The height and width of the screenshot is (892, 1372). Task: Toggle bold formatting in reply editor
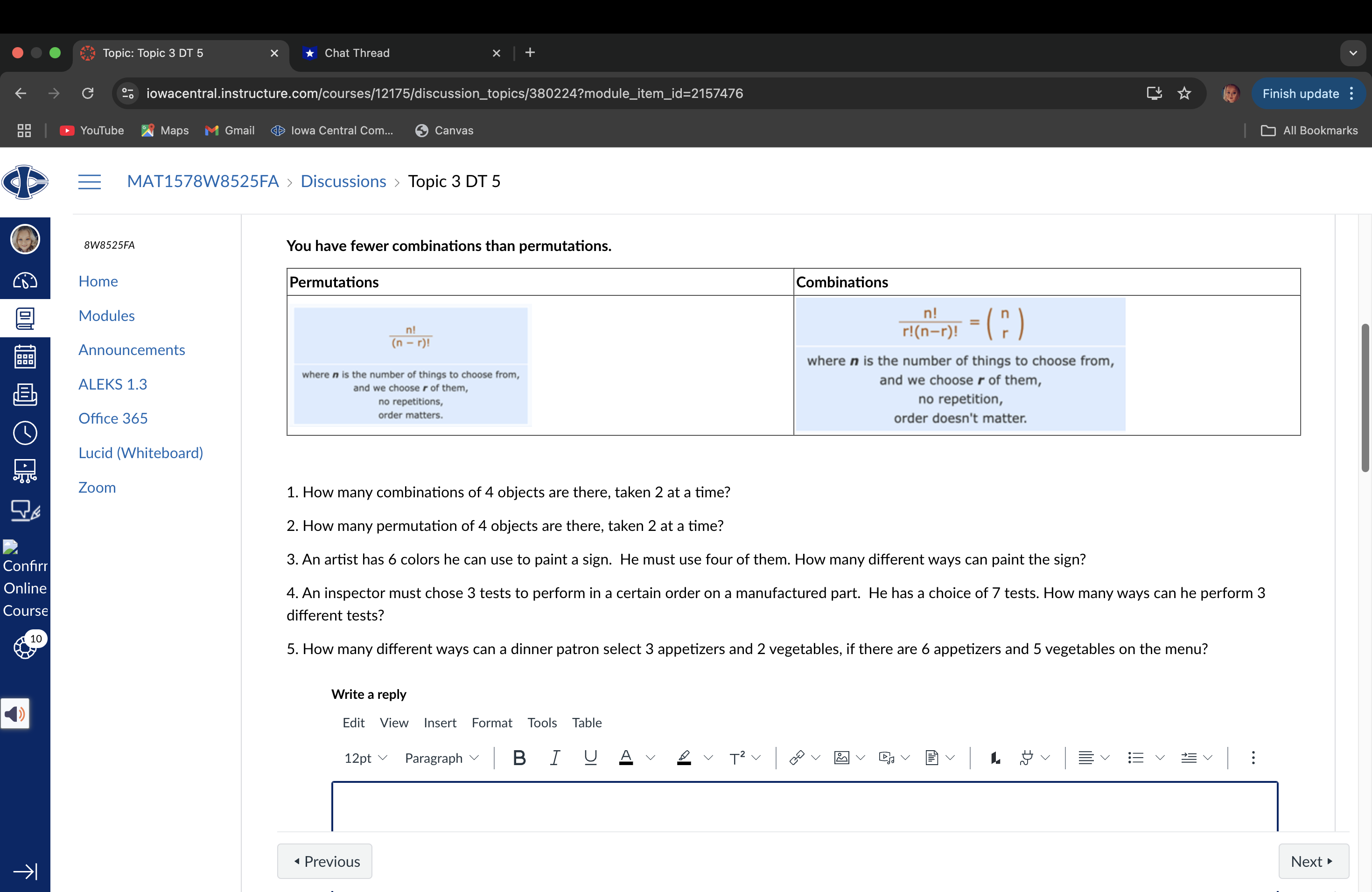pyautogui.click(x=519, y=758)
